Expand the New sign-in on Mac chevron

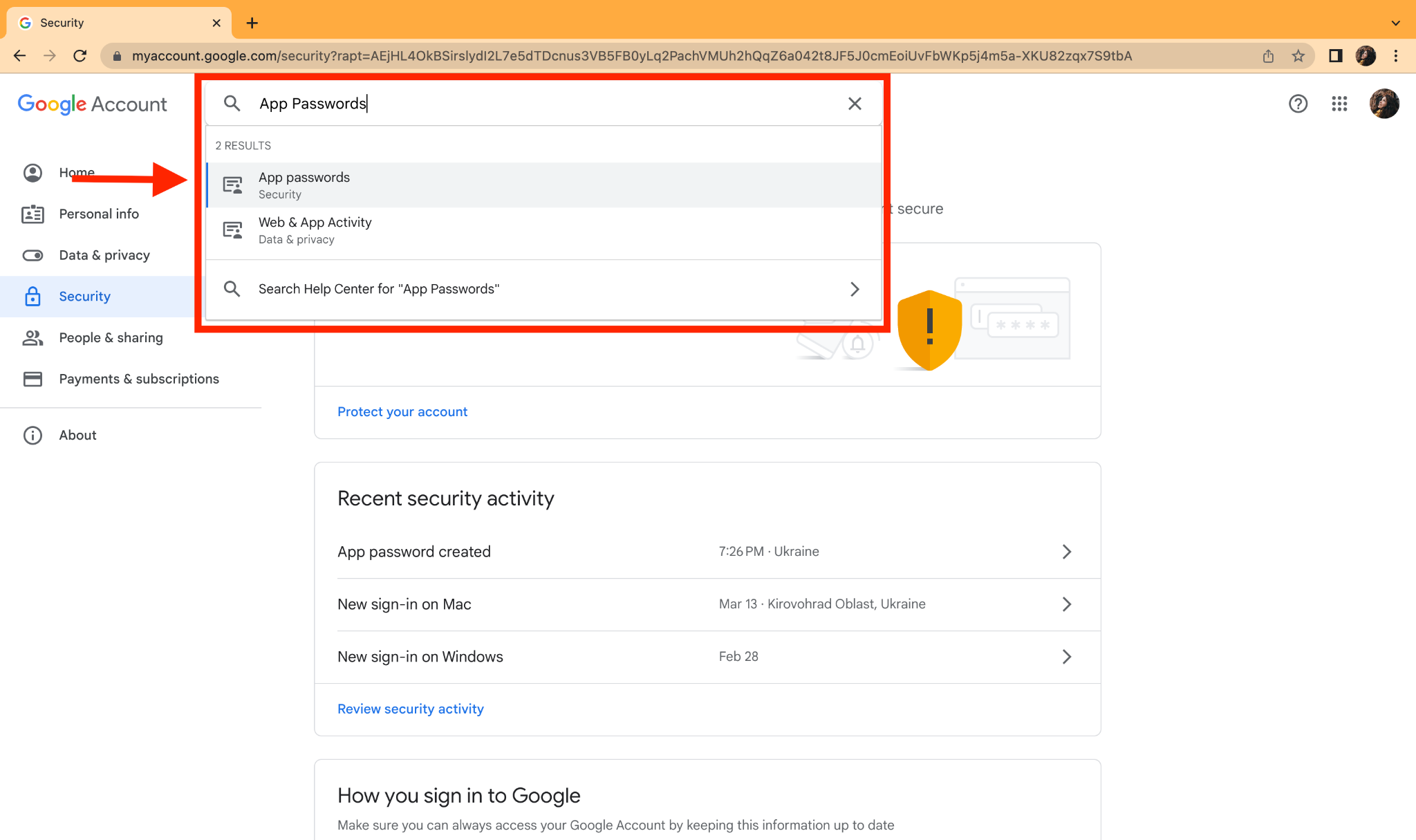coord(1067,604)
